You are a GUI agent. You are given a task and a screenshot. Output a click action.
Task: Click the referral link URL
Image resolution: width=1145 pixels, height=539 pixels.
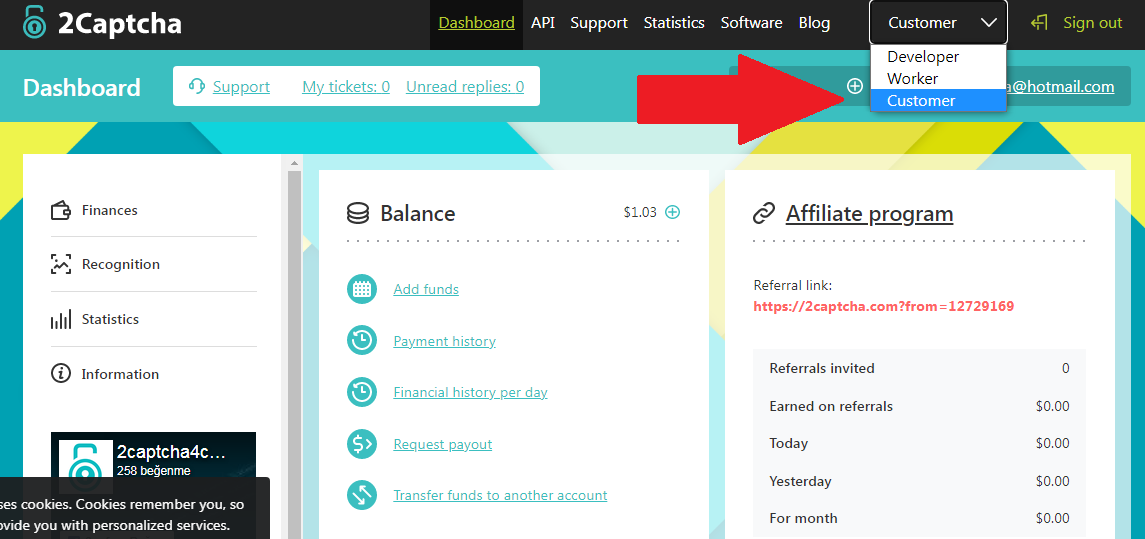[884, 306]
